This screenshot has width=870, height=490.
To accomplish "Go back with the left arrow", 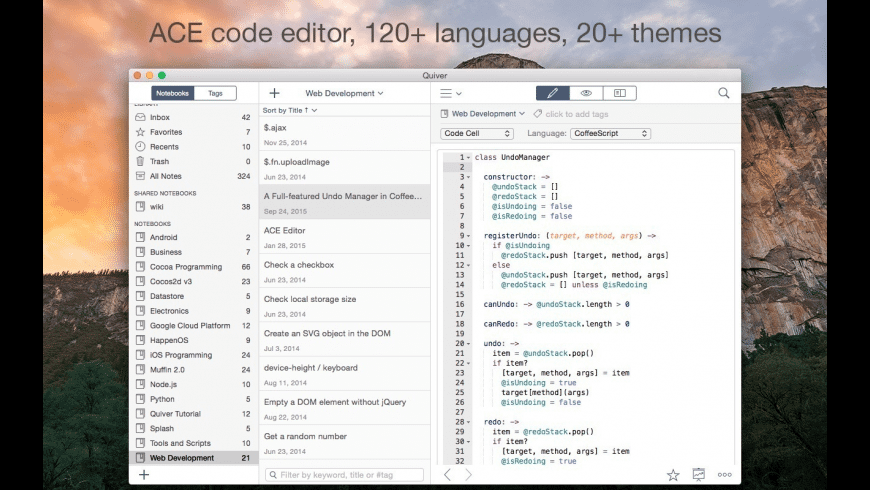I will click(447, 475).
